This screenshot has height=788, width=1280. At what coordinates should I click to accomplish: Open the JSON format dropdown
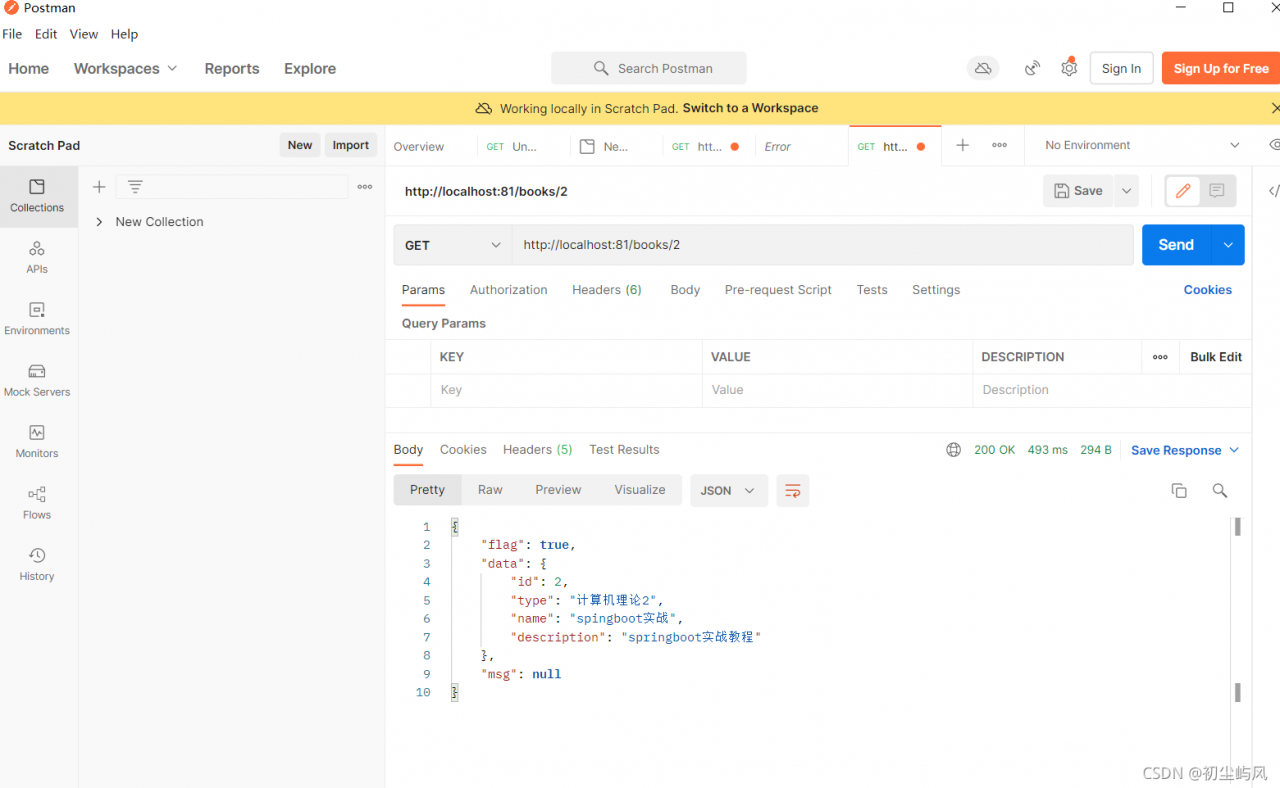click(728, 490)
